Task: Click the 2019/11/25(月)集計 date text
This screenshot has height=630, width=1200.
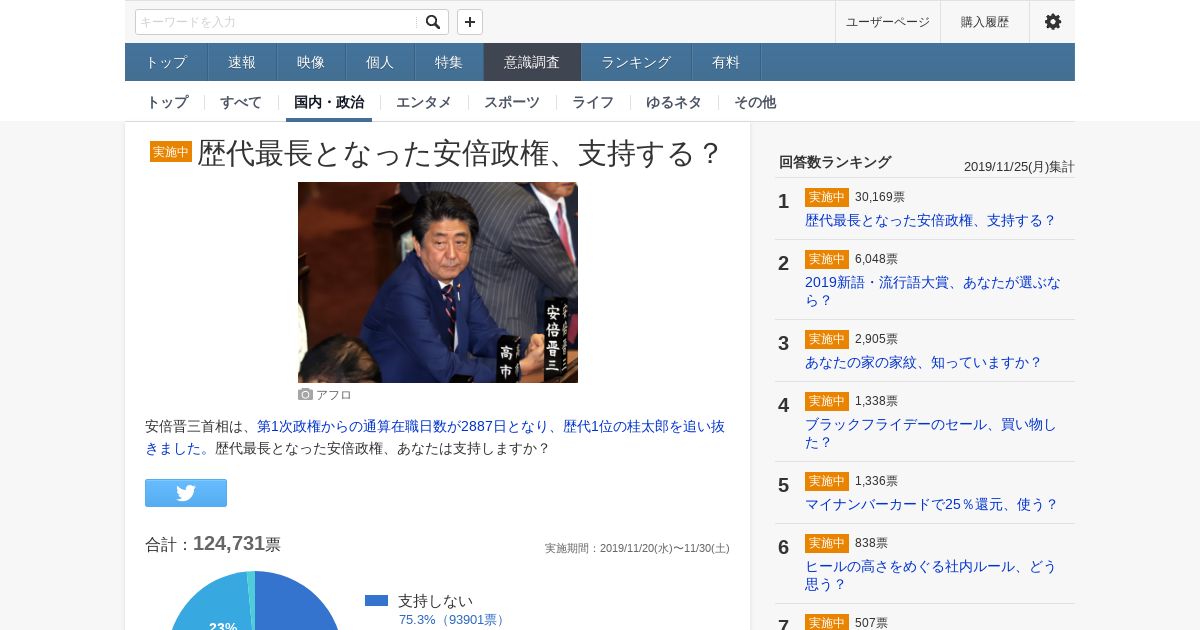Action: coord(1019,166)
